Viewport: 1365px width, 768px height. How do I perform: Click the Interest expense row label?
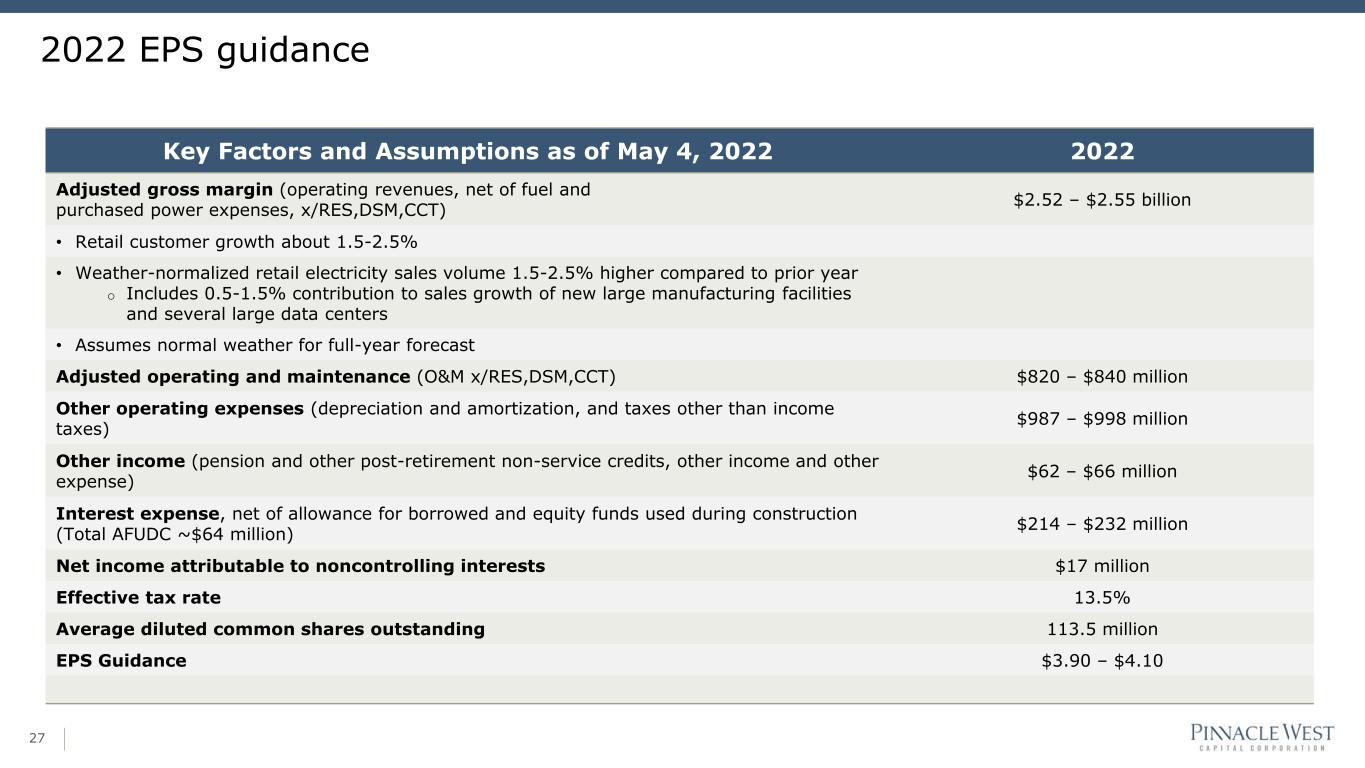click(456, 523)
